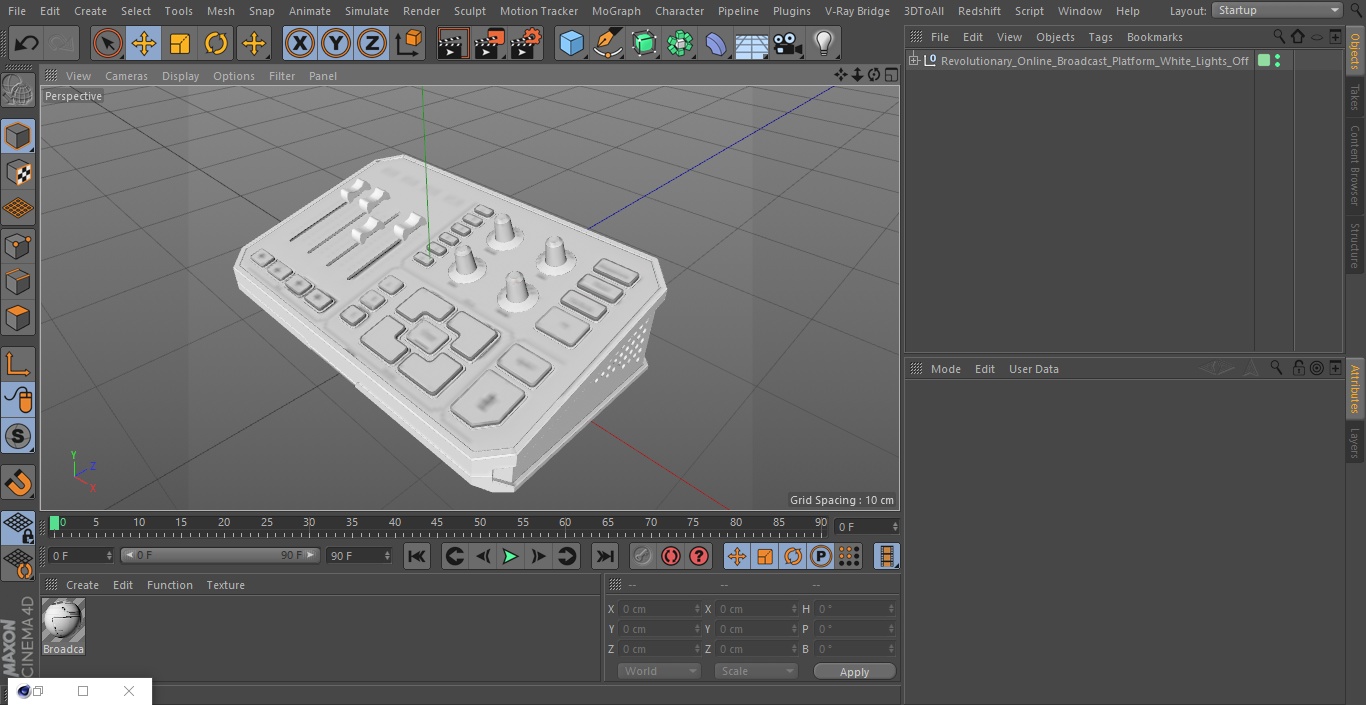Open the Sculpt menu

[x=470, y=11]
